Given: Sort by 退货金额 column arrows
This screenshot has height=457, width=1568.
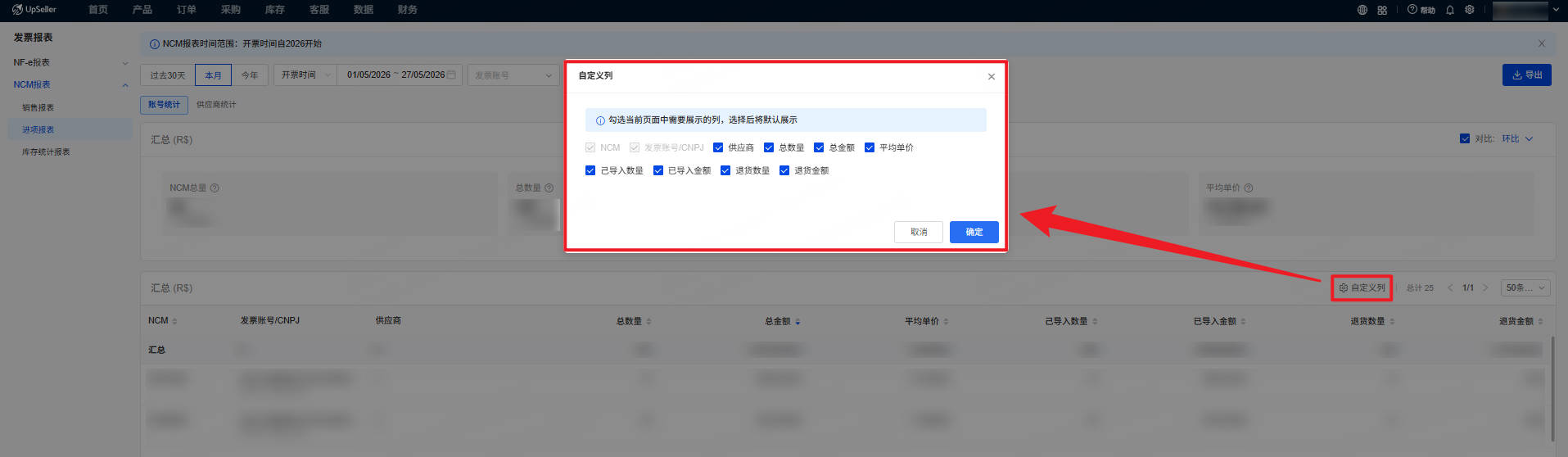Looking at the screenshot, I should [1540, 321].
